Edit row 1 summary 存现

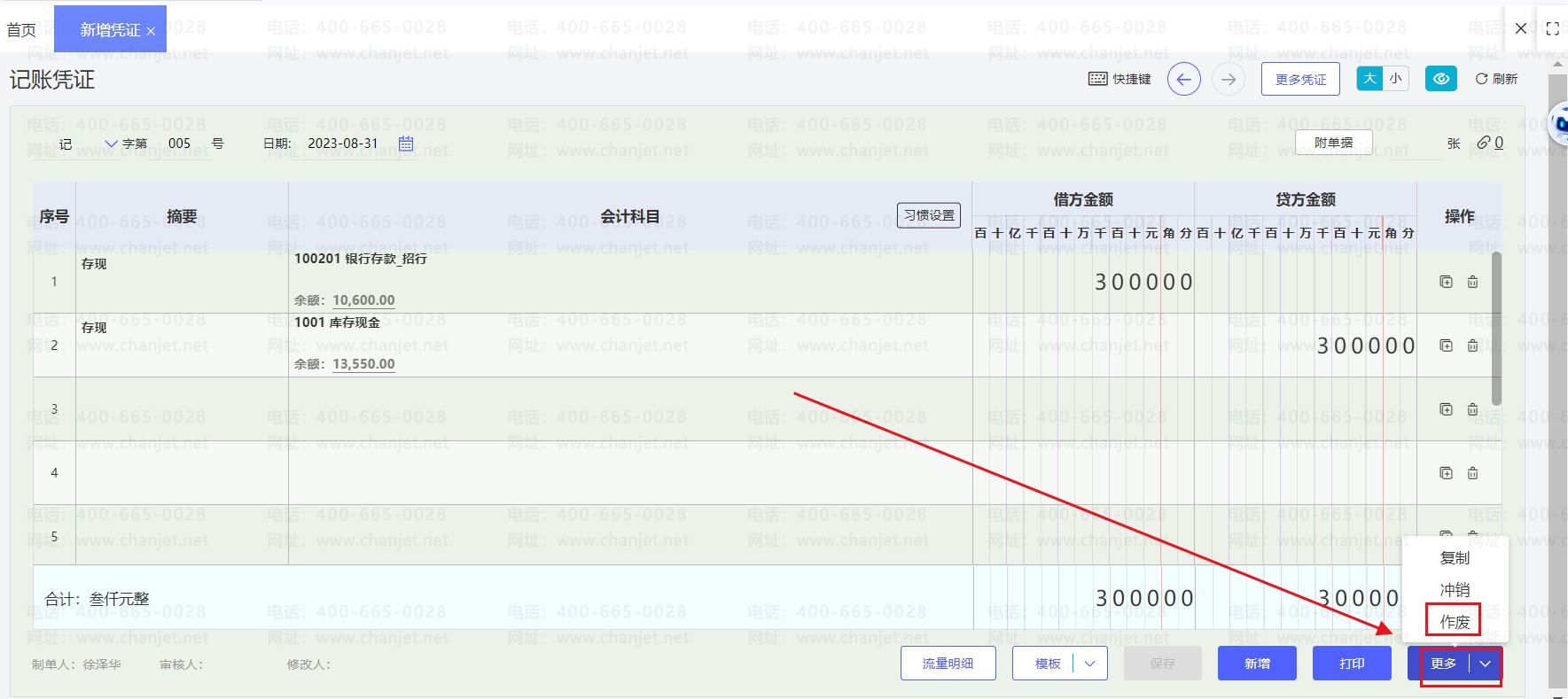(94, 264)
